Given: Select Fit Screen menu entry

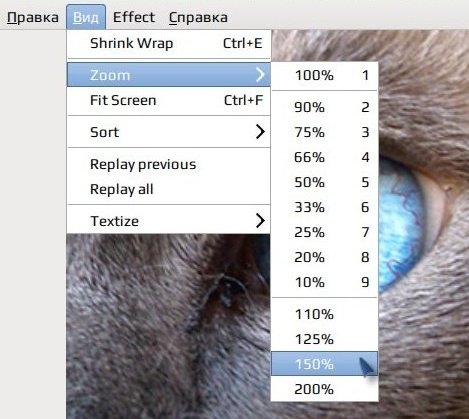Looking at the screenshot, I should pos(169,100).
